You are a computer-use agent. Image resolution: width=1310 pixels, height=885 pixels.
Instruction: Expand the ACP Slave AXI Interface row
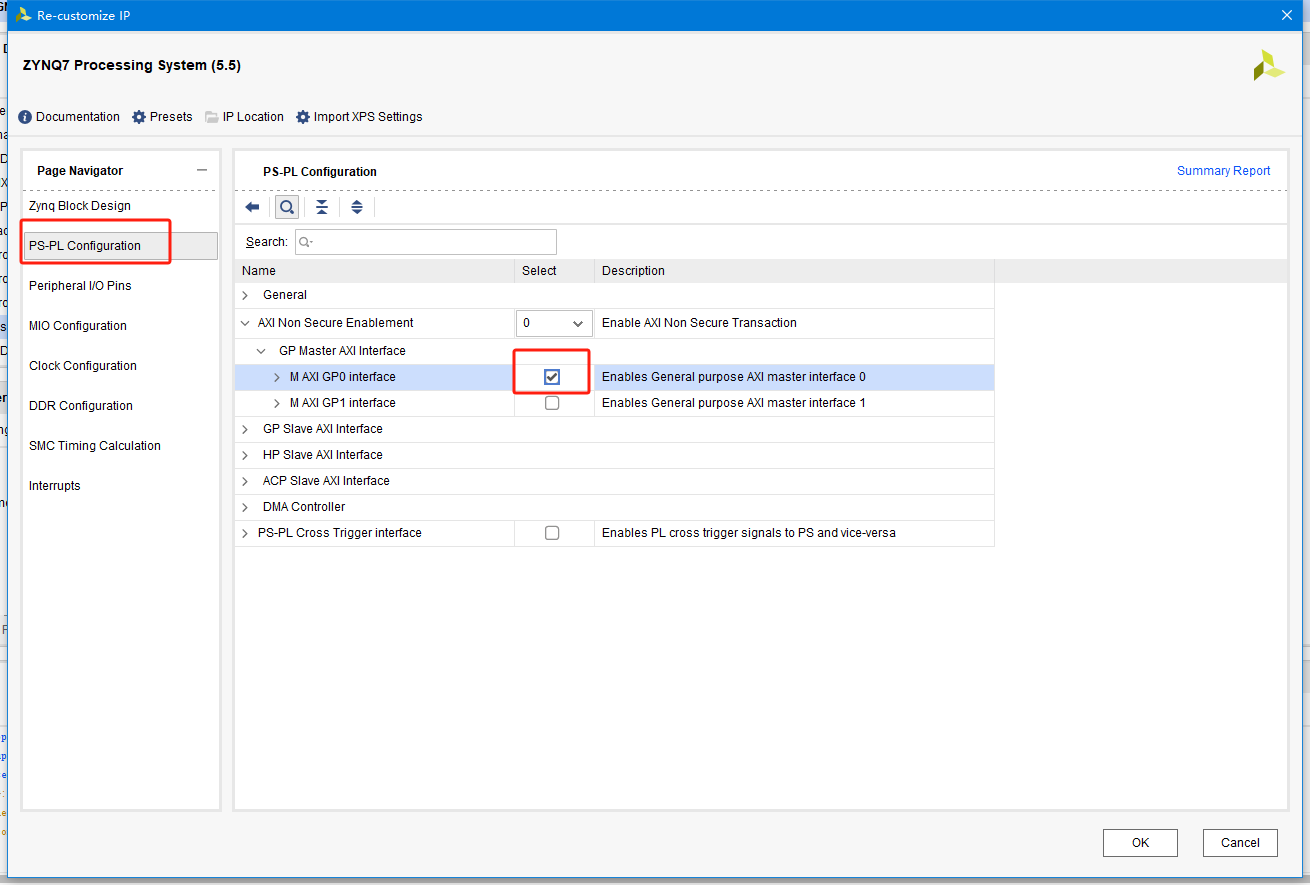245,481
